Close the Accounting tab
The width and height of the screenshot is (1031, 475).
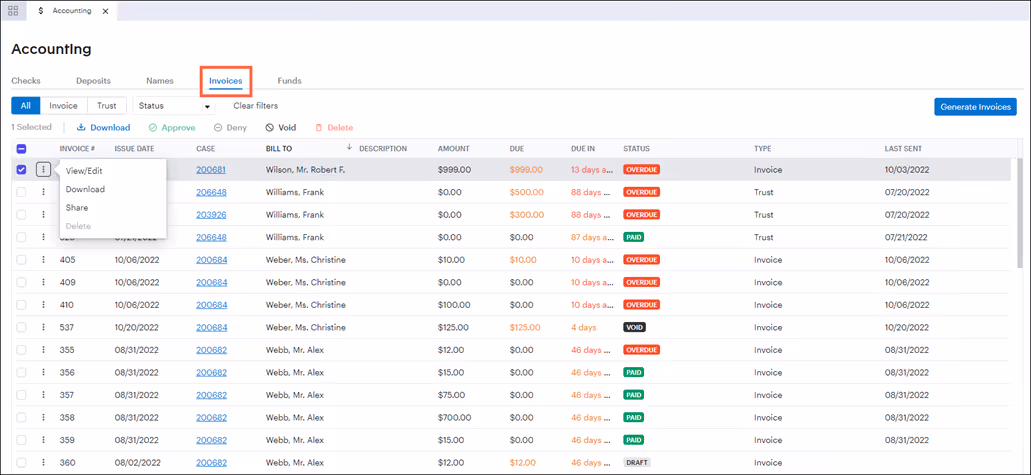105,11
